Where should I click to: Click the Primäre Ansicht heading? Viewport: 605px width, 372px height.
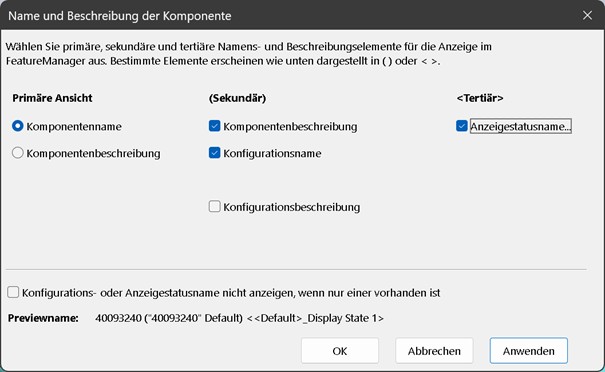coord(52,98)
